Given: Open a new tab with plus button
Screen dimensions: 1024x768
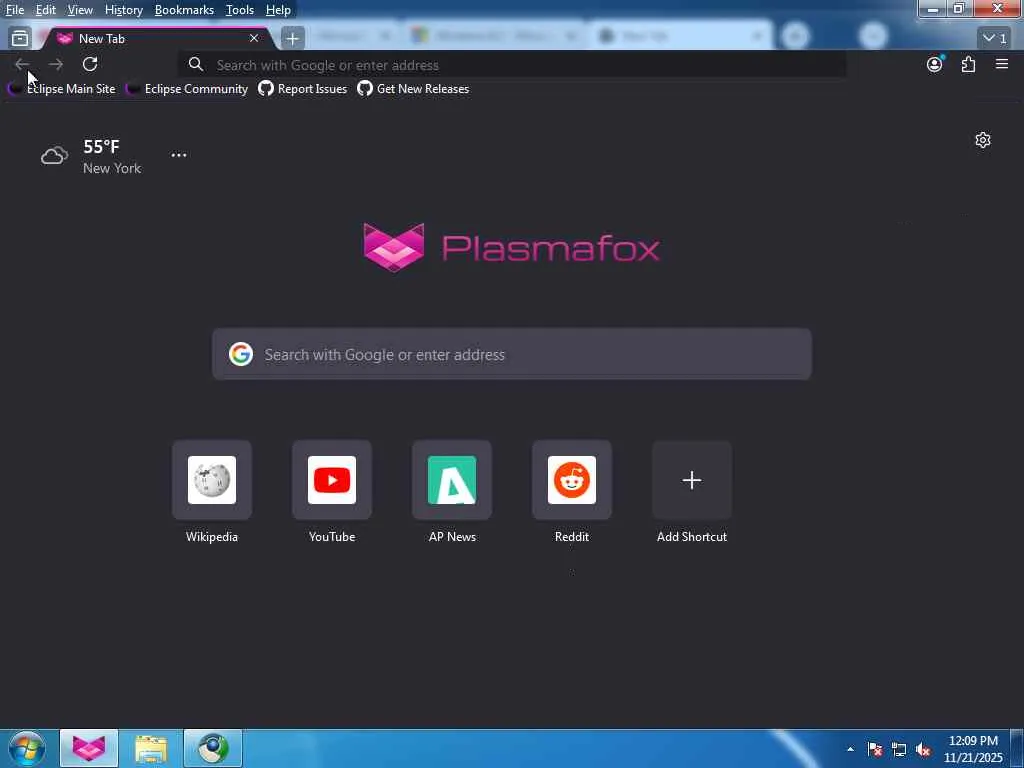Looking at the screenshot, I should 293,39.
